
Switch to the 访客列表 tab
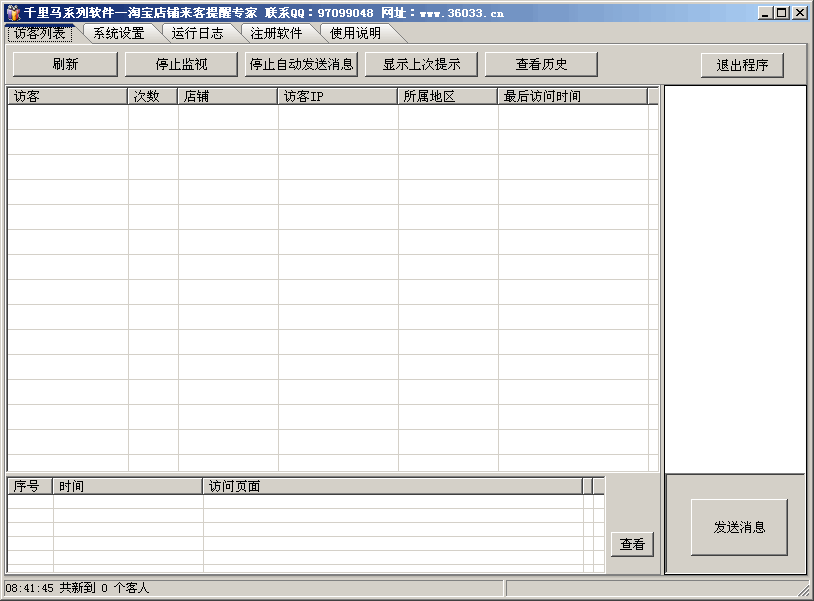[39, 33]
